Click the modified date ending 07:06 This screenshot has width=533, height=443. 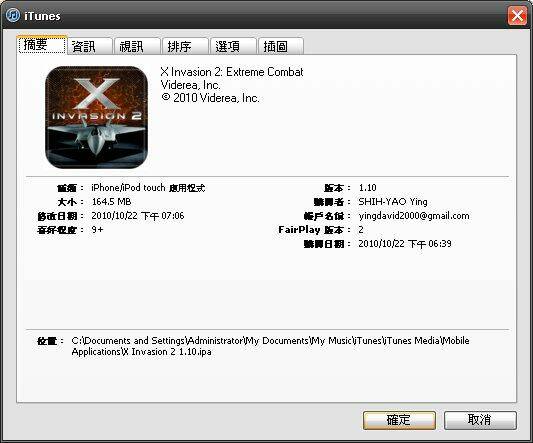tap(138, 216)
